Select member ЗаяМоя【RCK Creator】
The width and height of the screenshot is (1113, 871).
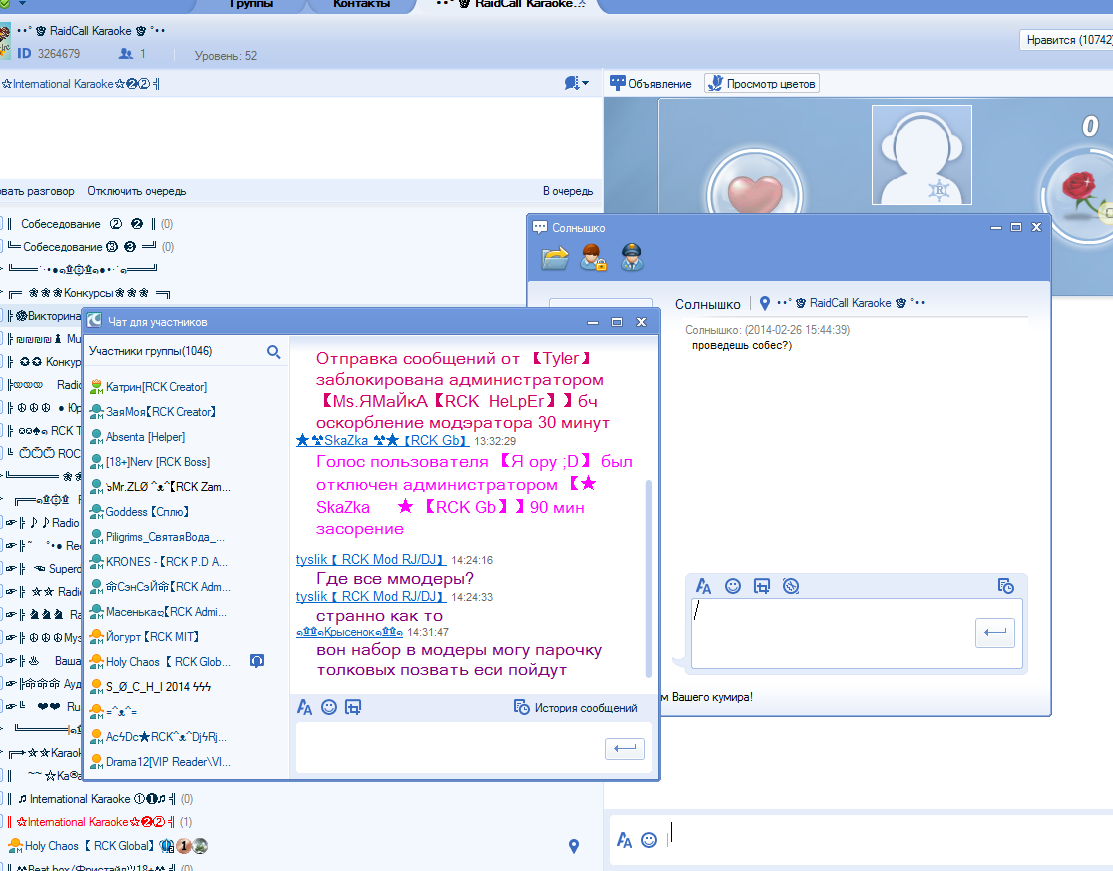pyautogui.click(x=160, y=412)
